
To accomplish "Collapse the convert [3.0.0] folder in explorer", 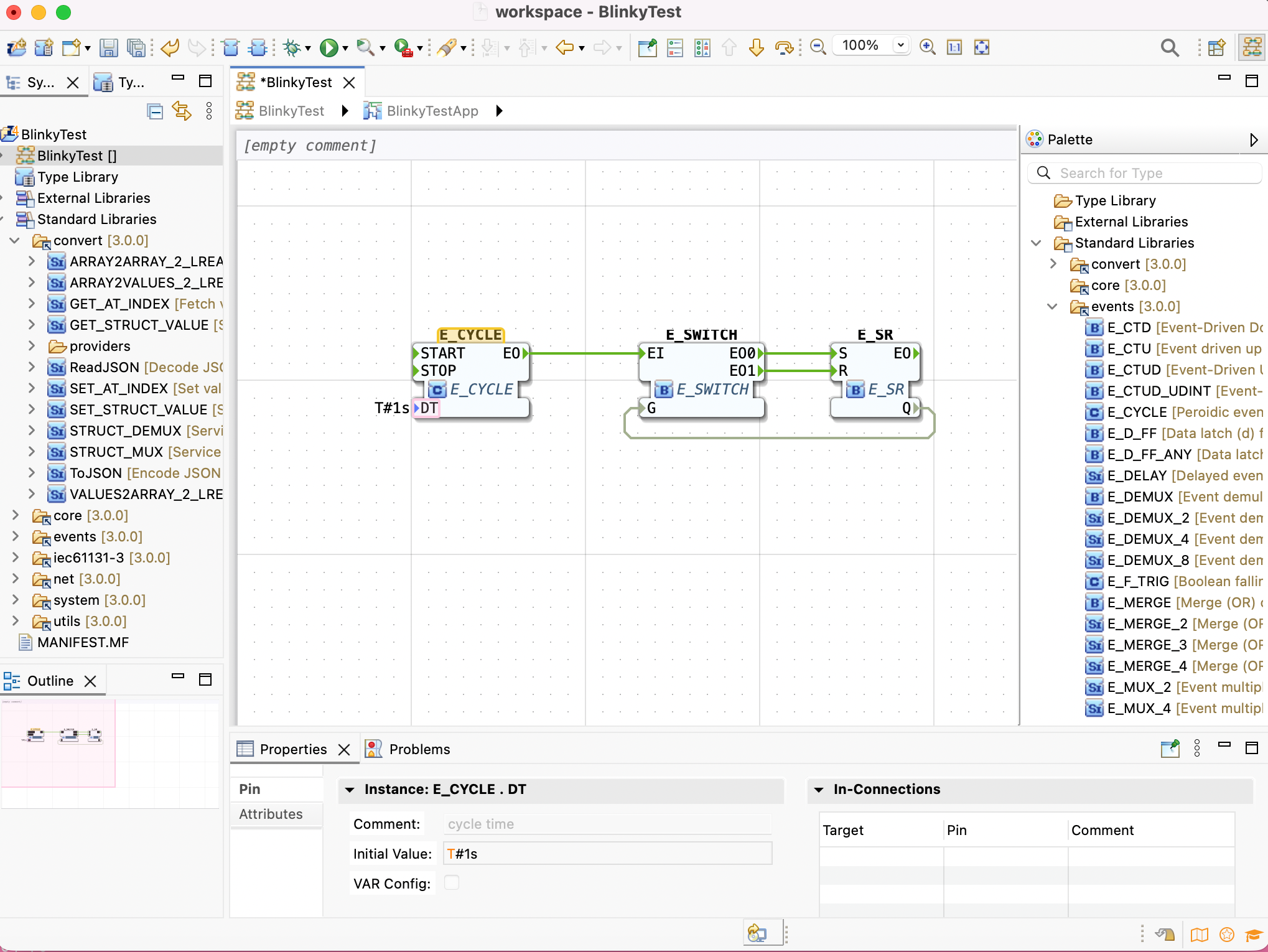I will point(15,240).
